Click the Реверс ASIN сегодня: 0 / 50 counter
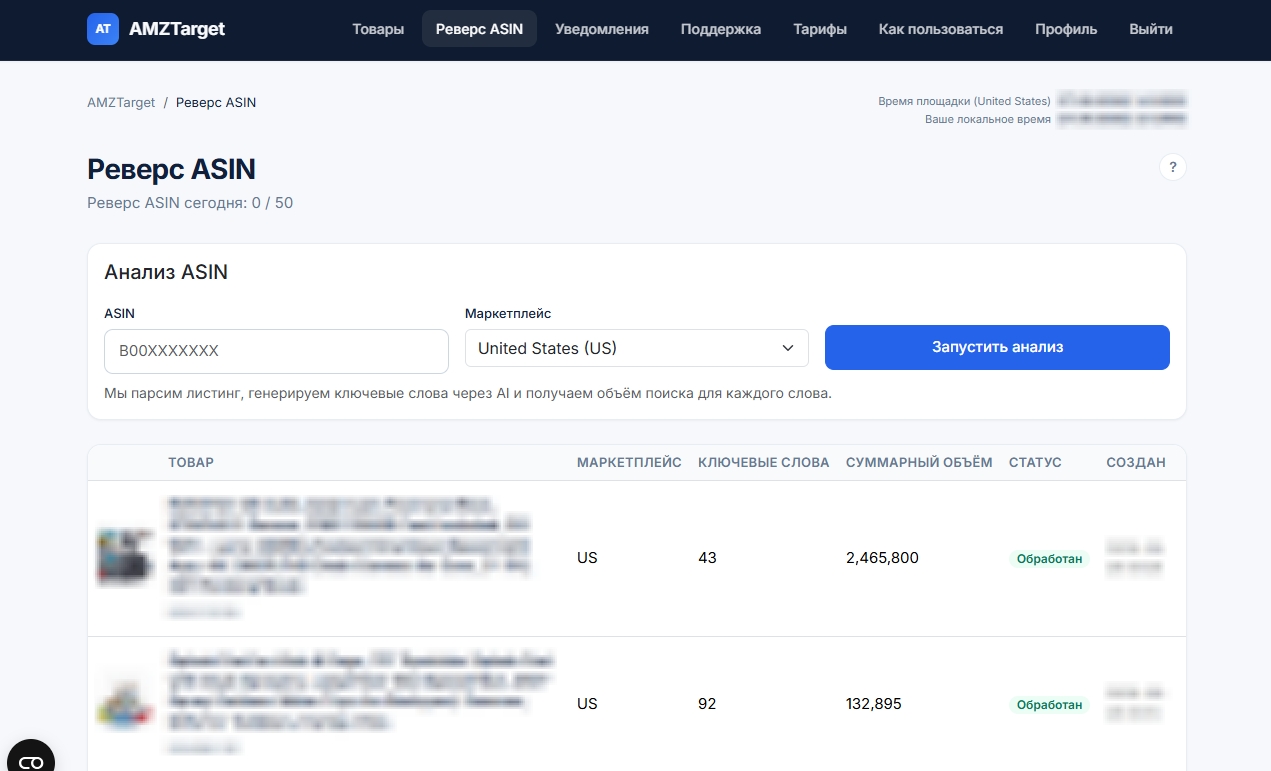 click(x=190, y=203)
